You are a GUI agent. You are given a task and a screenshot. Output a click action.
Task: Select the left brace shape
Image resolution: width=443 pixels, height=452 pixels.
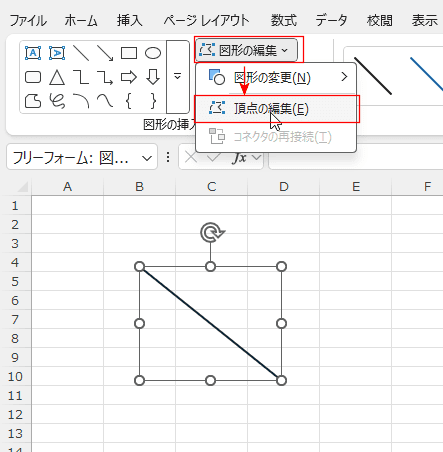[129, 101]
